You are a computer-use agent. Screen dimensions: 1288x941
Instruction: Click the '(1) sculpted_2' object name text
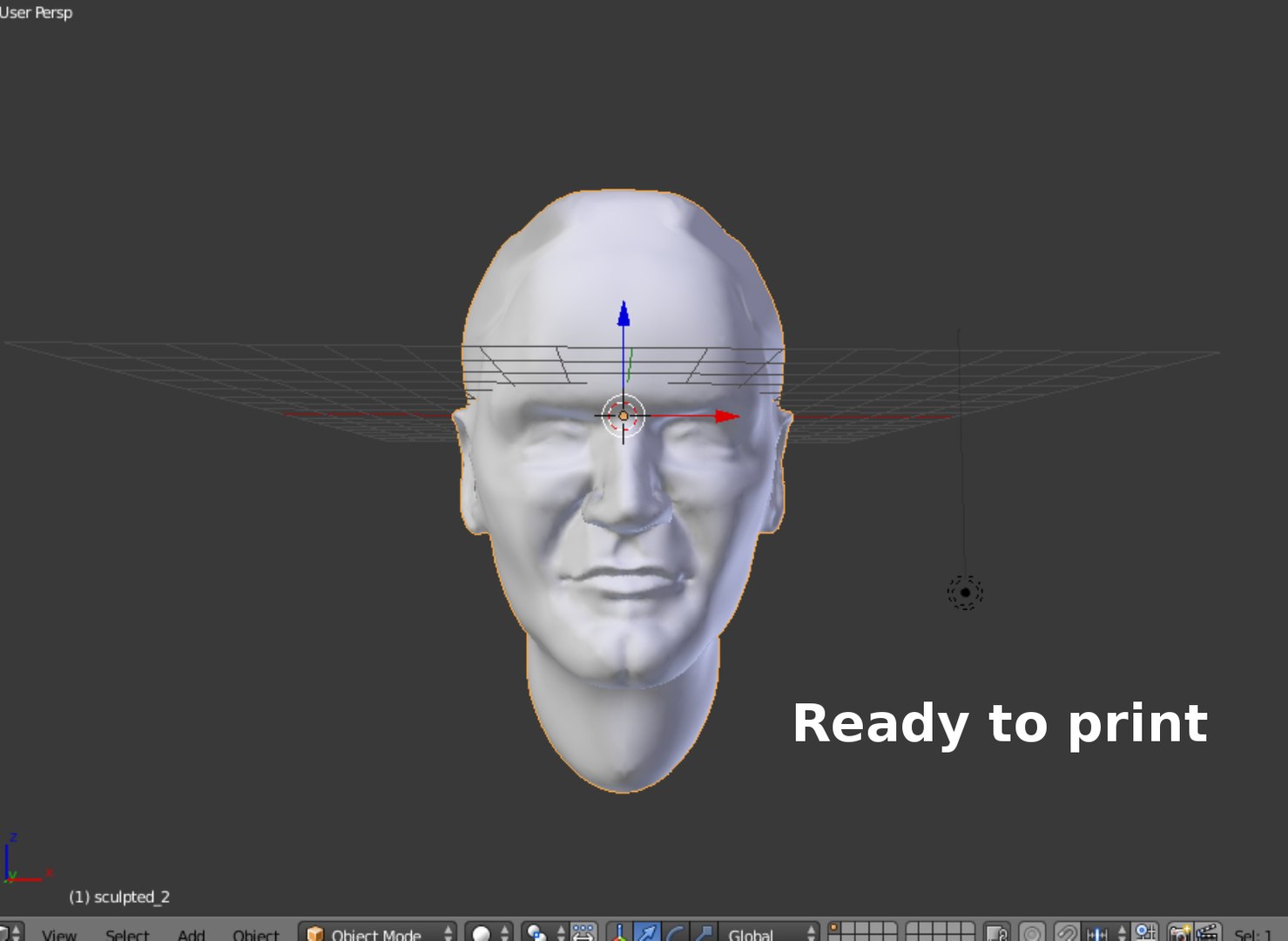[119, 897]
